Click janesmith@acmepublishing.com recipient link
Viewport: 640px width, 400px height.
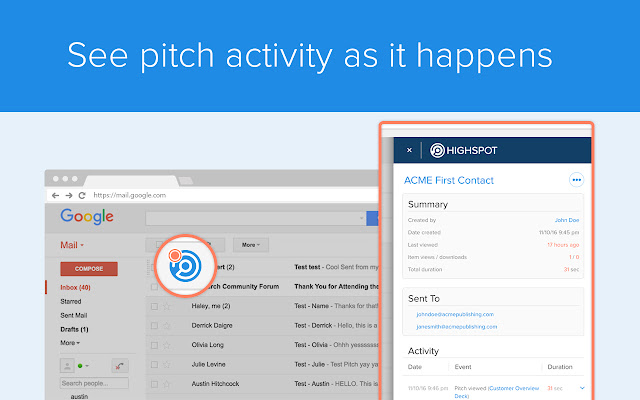pos(457,327)
